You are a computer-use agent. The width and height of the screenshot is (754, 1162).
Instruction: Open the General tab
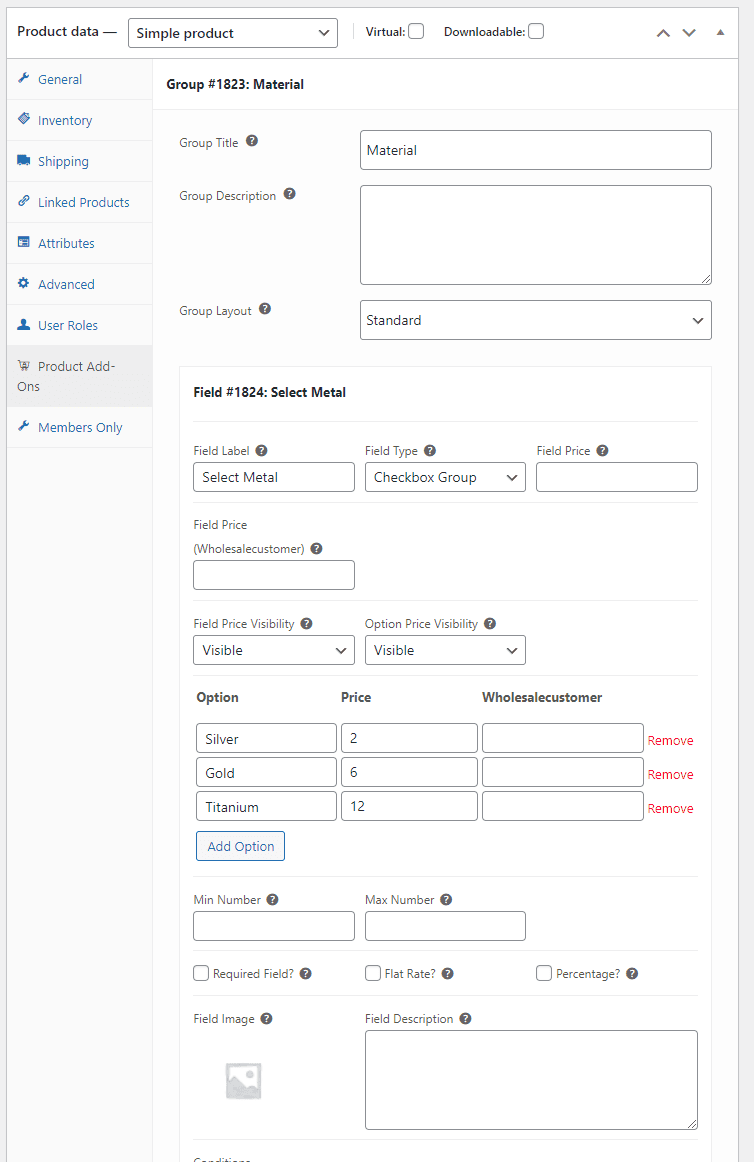coord(80,79)
